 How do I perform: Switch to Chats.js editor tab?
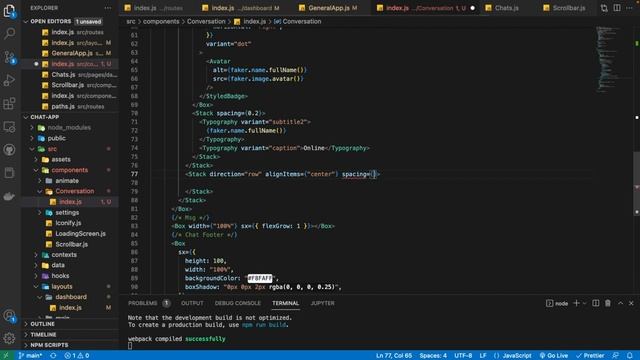click(507, 8)
